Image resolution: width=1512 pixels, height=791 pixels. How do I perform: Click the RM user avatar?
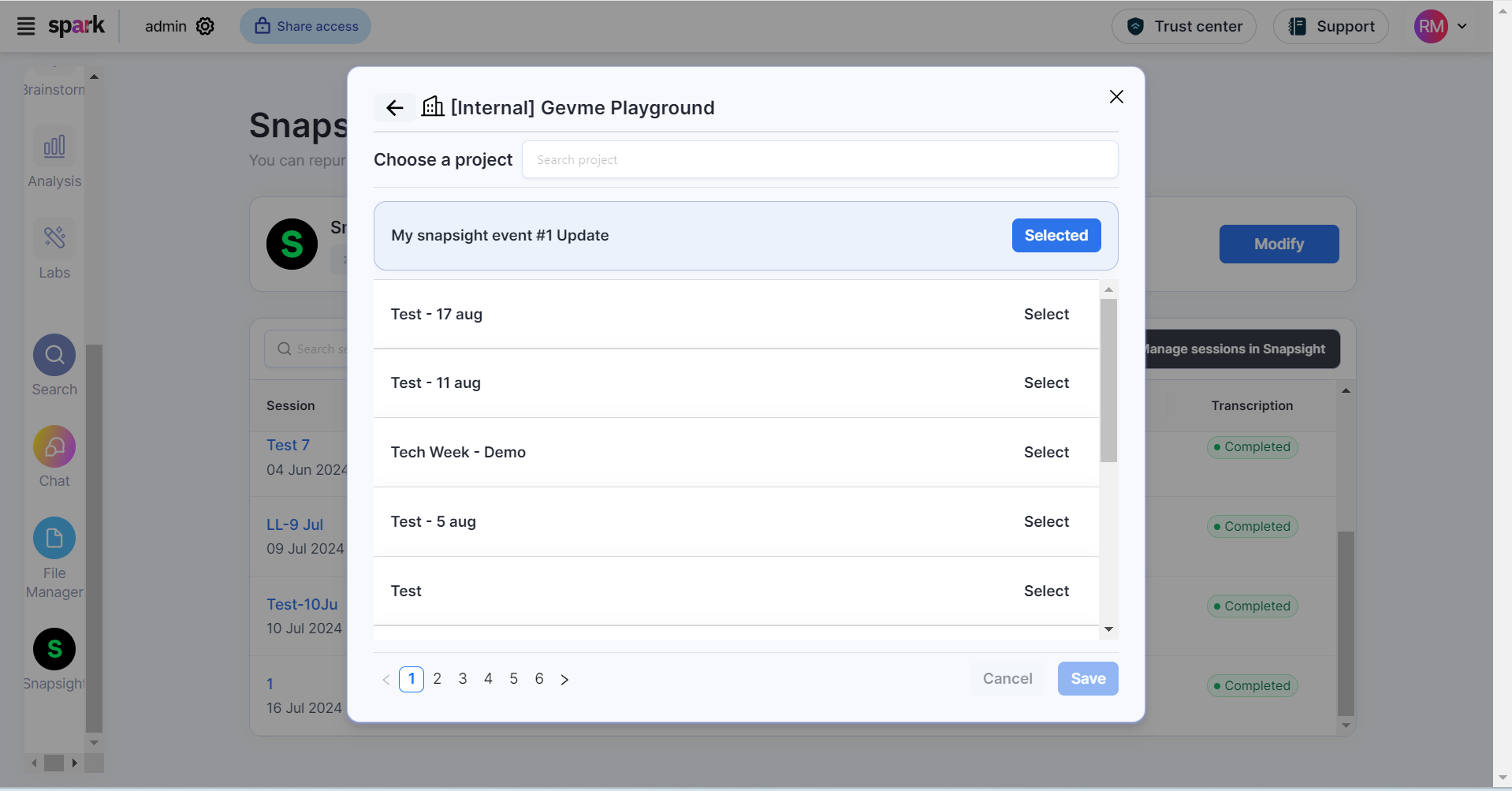[1431, 26]
